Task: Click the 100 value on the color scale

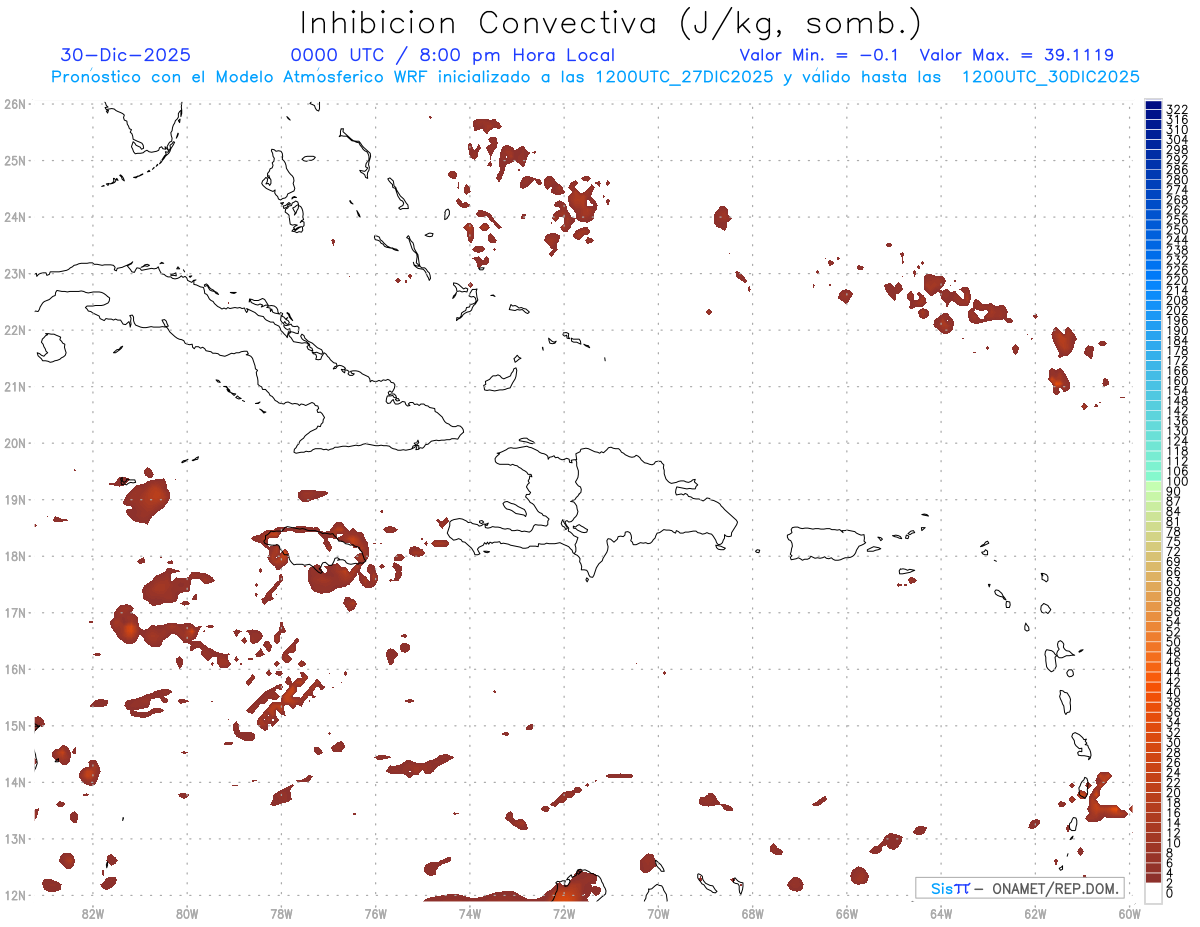Action: click(x=1177, y=482)
